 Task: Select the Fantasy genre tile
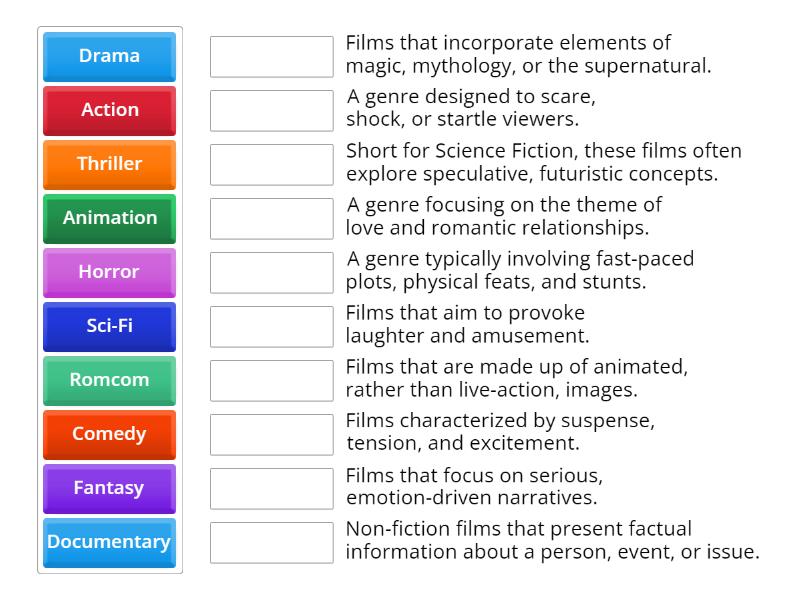pyautogui.click(x=107, y=488)
